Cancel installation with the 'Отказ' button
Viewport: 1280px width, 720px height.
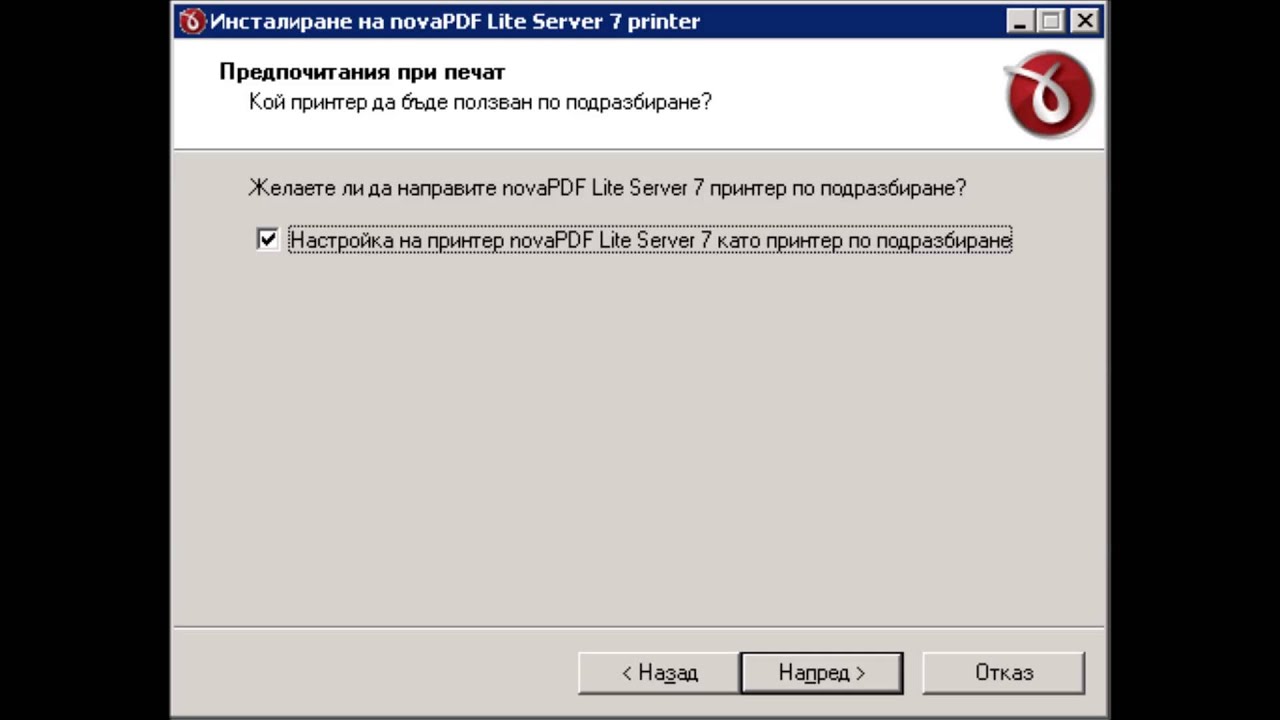tap(1003, 673)
